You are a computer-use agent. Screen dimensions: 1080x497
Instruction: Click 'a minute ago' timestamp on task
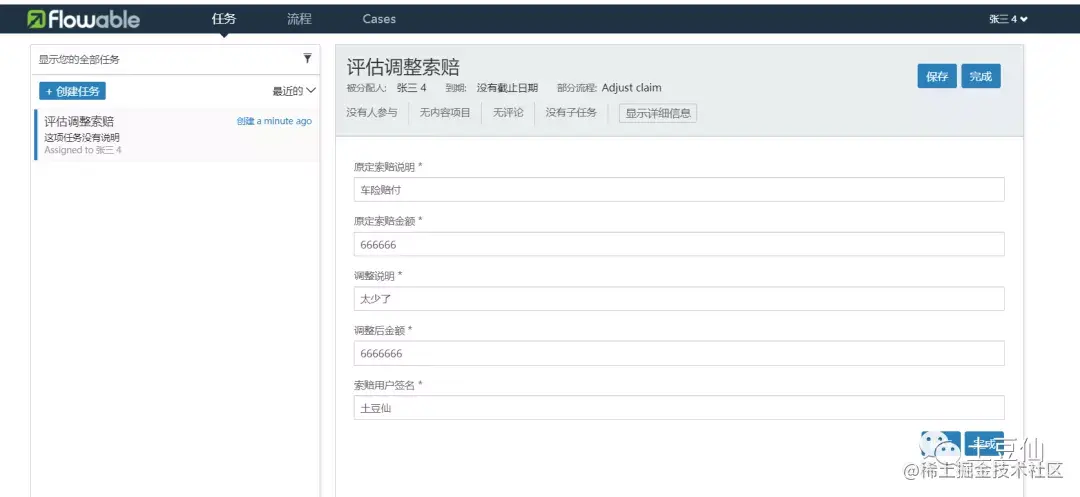tap(284, 121)
